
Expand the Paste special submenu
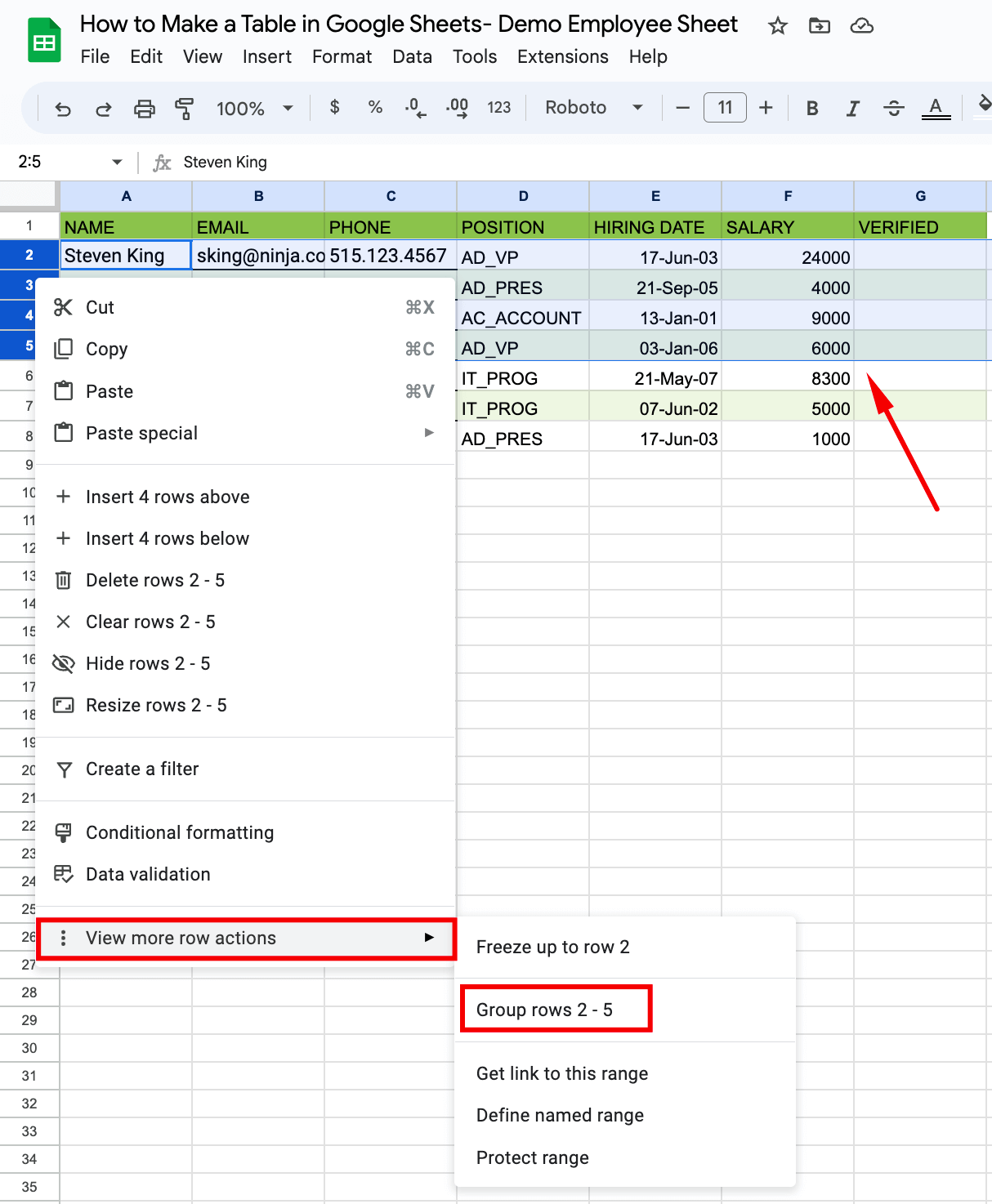click(142, 433)
